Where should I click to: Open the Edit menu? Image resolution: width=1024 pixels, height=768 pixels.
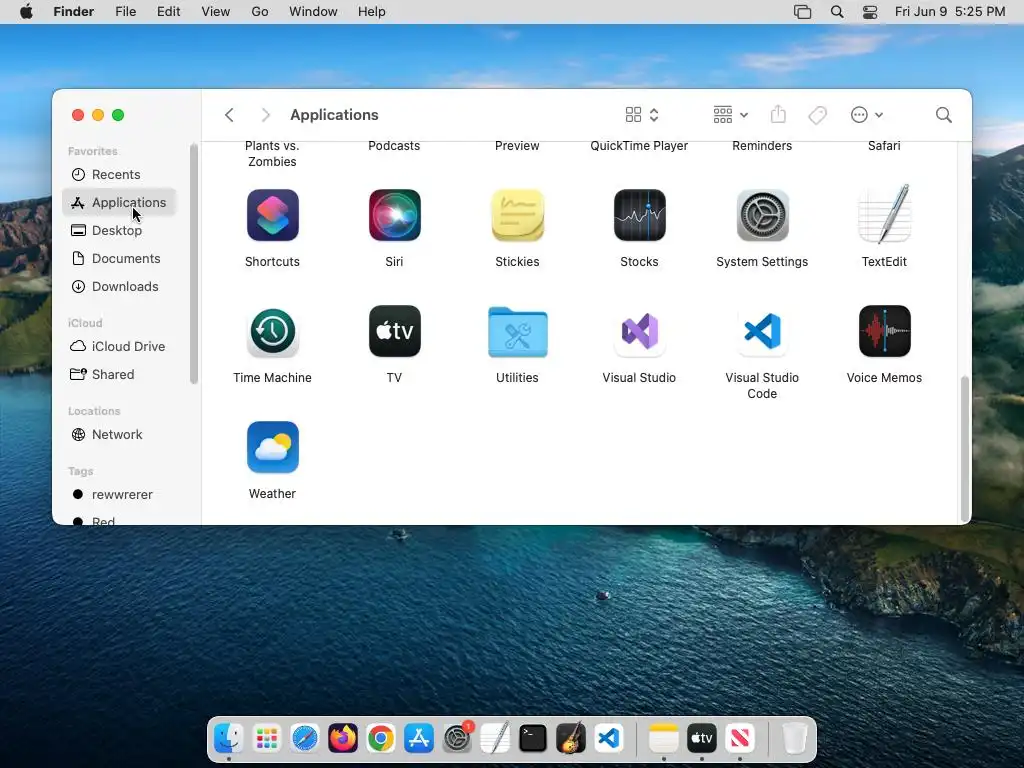[168, 12]
